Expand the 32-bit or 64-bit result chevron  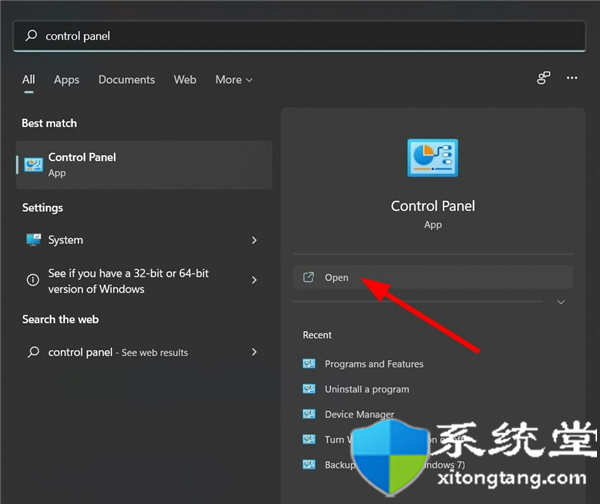(x=253, y=280)
